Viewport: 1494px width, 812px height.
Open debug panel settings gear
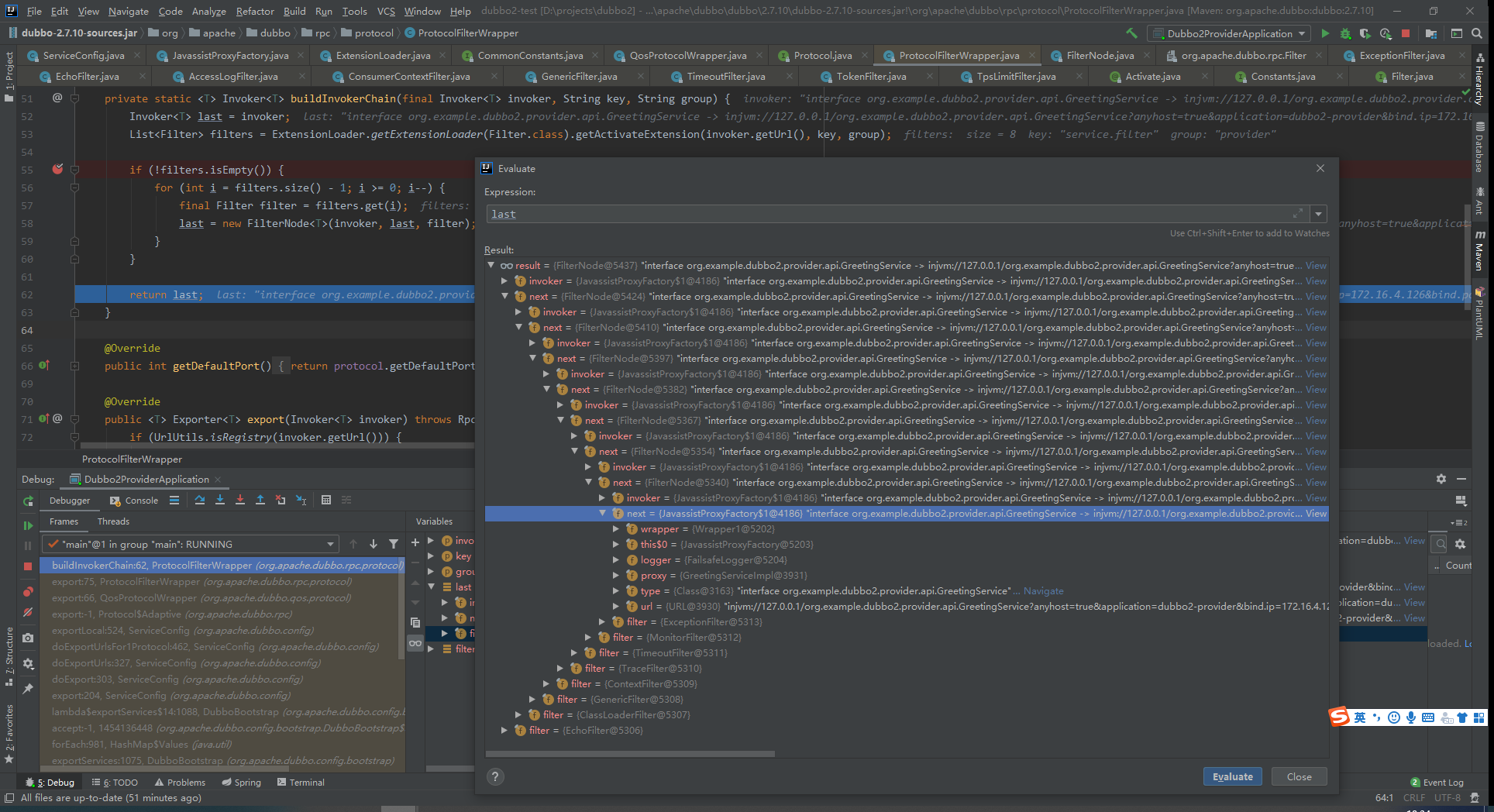tap(1441, 479)
